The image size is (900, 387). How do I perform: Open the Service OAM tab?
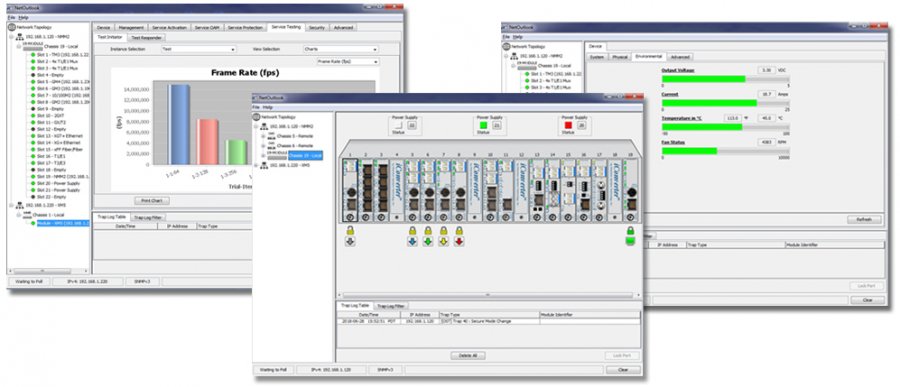pyautogui.click(x=207, y=27)
